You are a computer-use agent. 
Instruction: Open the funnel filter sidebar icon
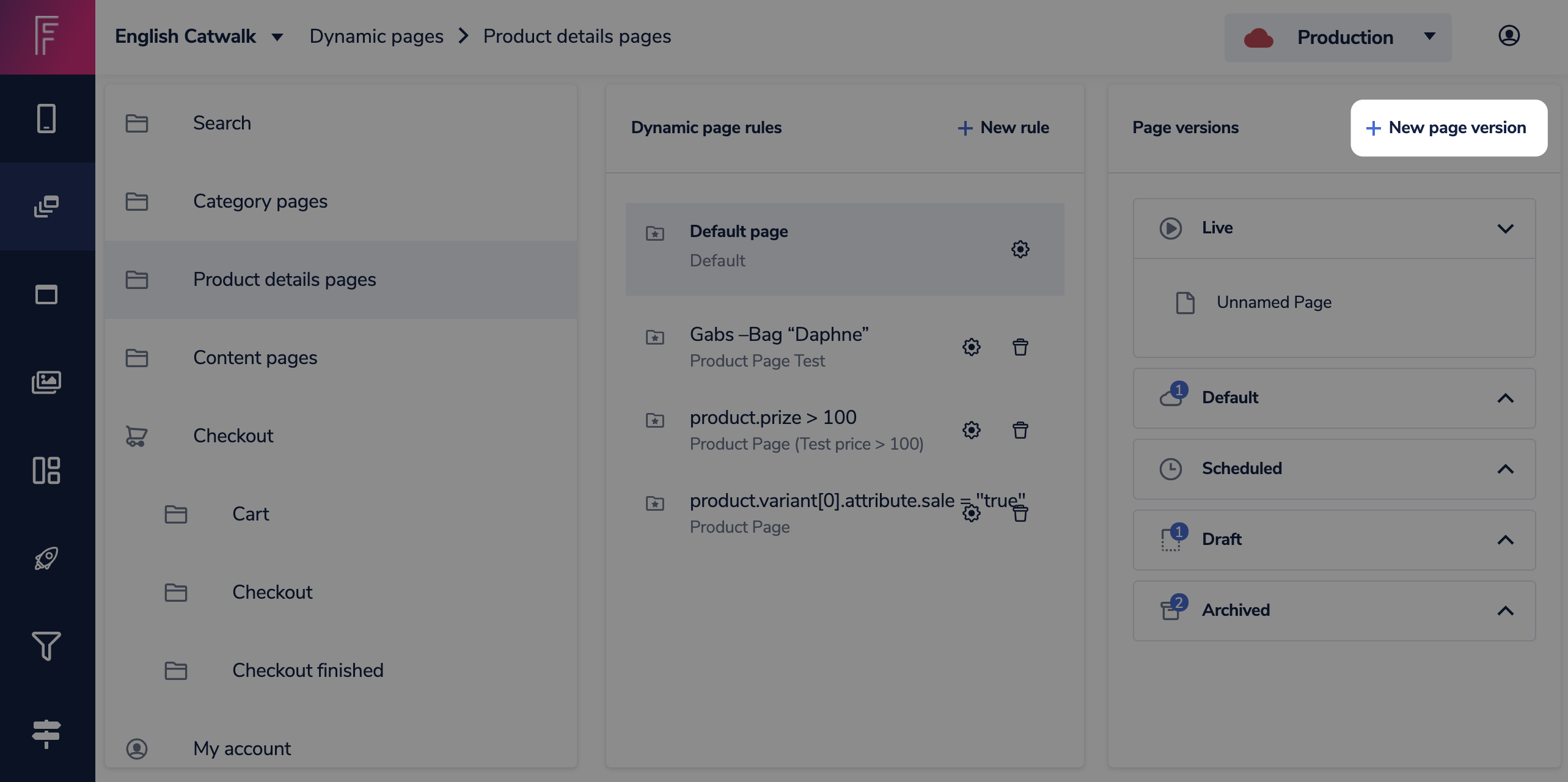[47, 646]
